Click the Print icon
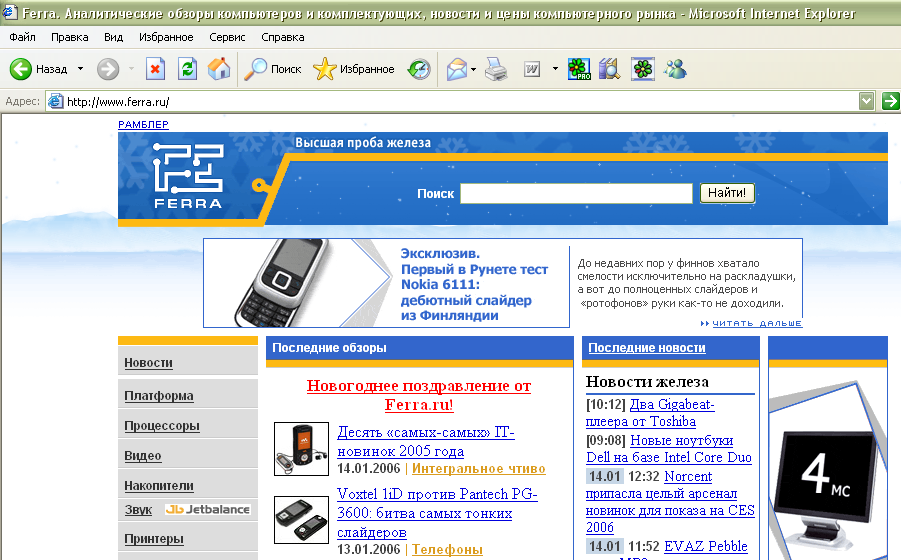The height and width of the screenshot is (560, 901). (x=496, y=69)
